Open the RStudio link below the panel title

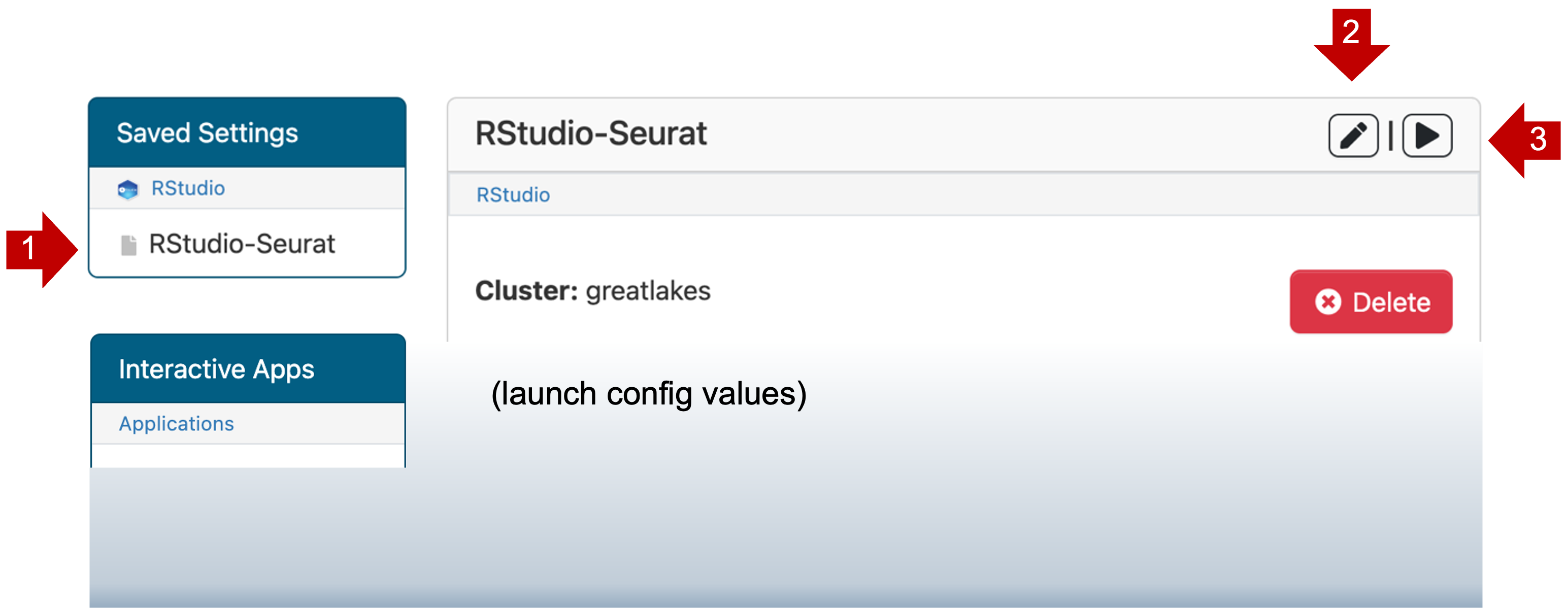[x=513, y=195]
